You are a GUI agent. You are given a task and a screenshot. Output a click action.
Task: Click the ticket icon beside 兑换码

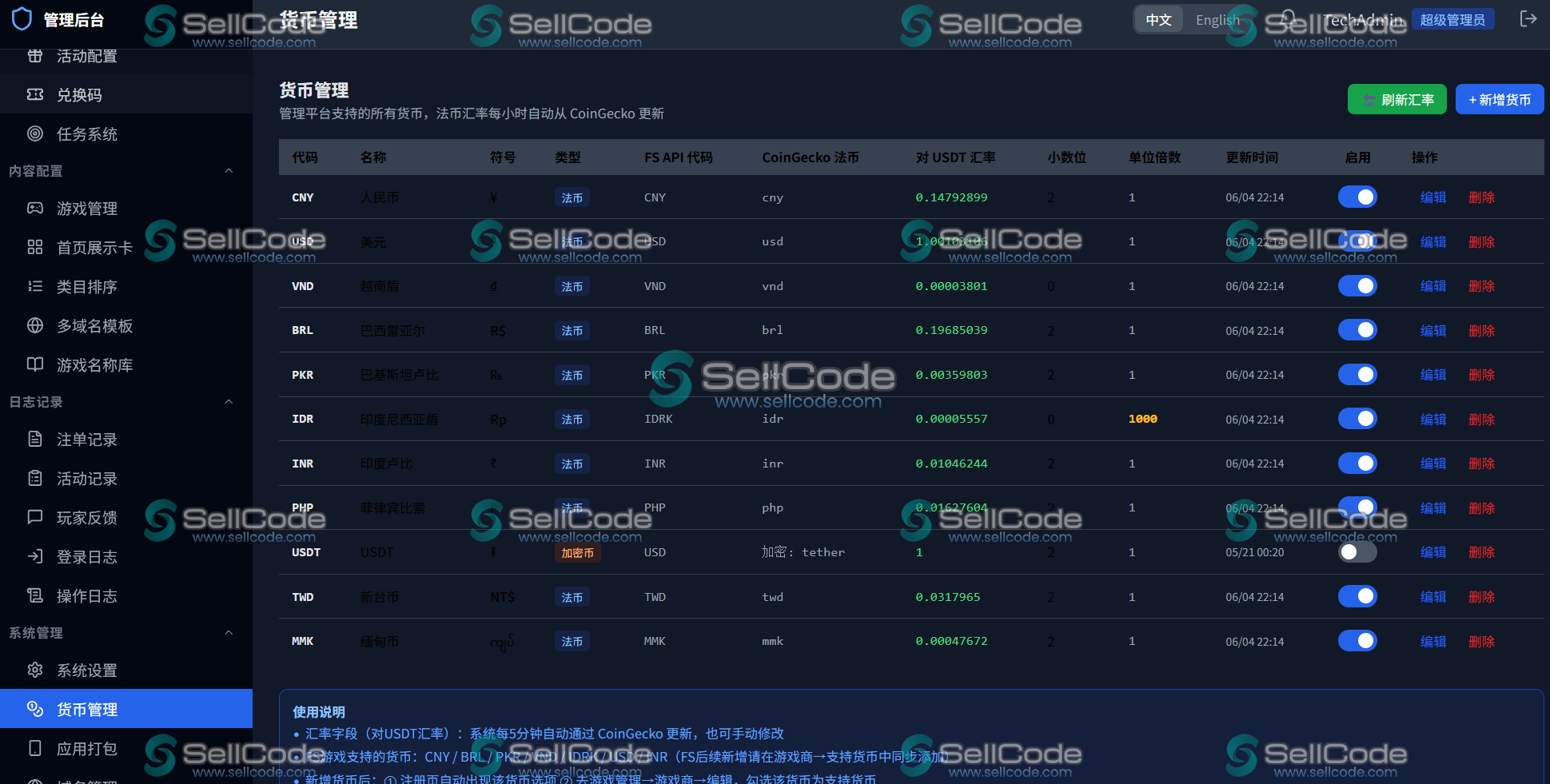coord(35,94)
